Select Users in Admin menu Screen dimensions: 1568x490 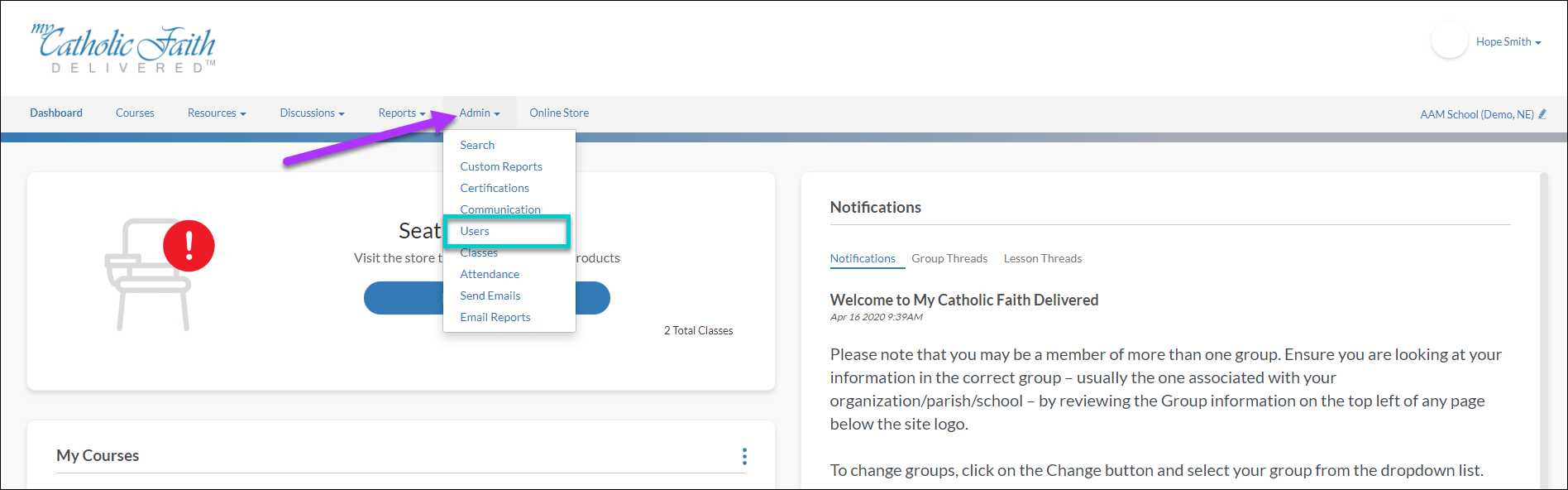tap(475, 231)
